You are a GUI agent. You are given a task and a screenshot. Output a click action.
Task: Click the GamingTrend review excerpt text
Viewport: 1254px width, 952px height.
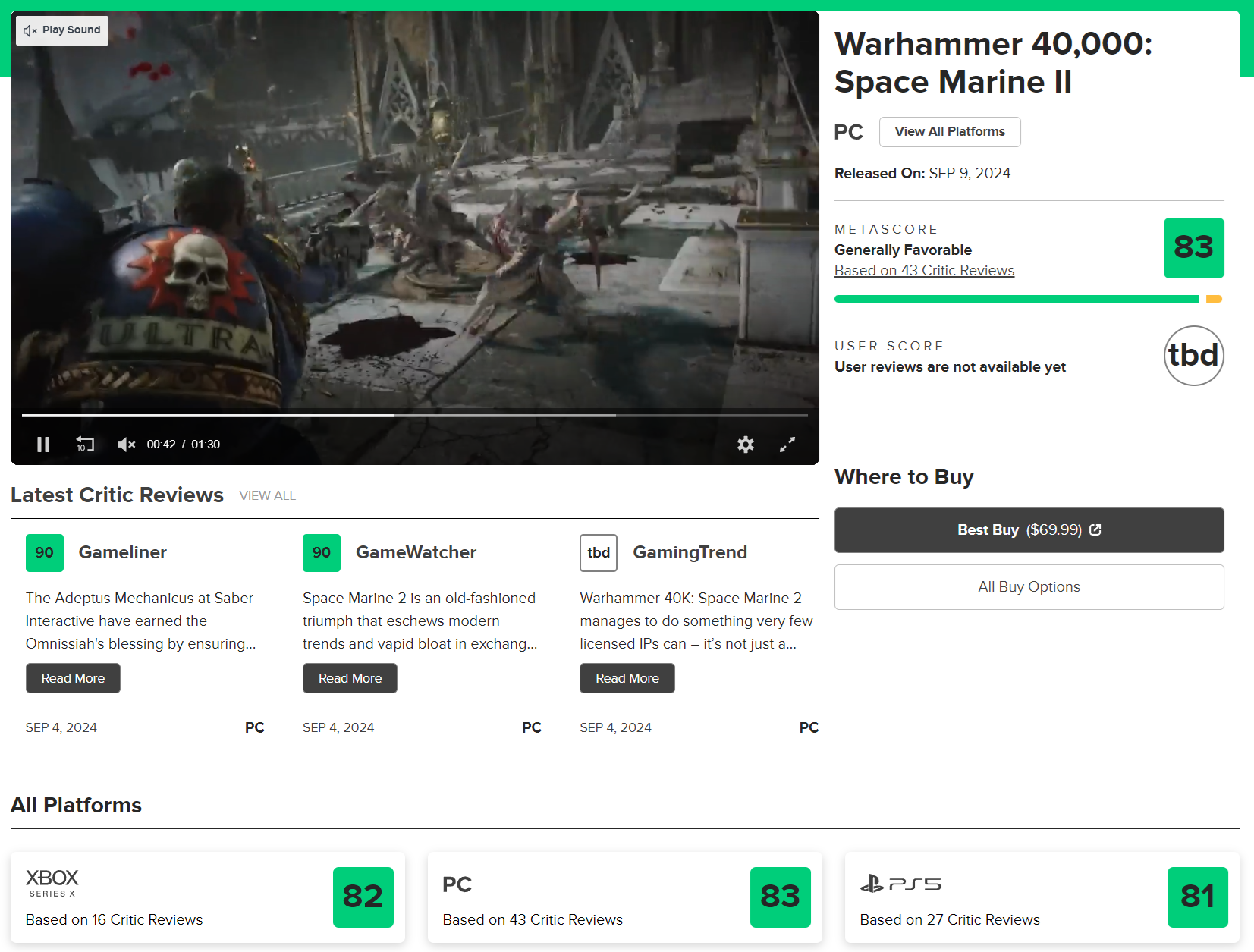696,621
